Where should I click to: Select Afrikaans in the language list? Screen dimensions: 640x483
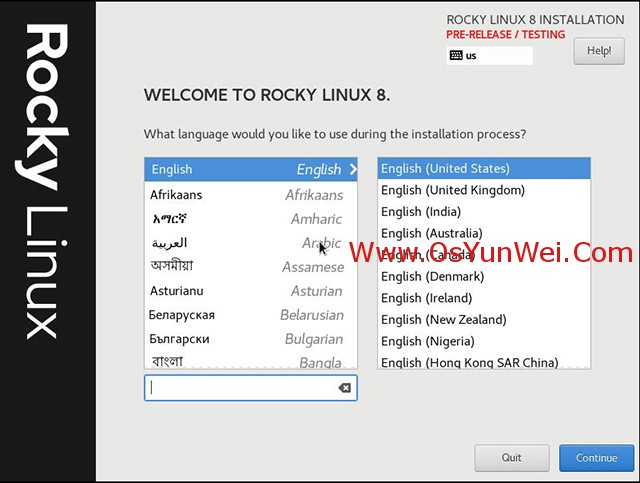pyautogui.click(x=251, y=195)
